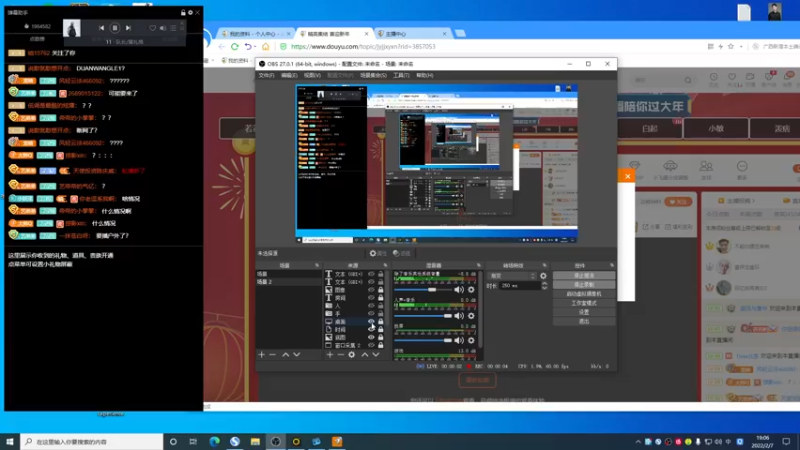Viewport: 800px width, 450px height.
Task: Open gear settings for the first mixer track
Action: pos(471,290)
